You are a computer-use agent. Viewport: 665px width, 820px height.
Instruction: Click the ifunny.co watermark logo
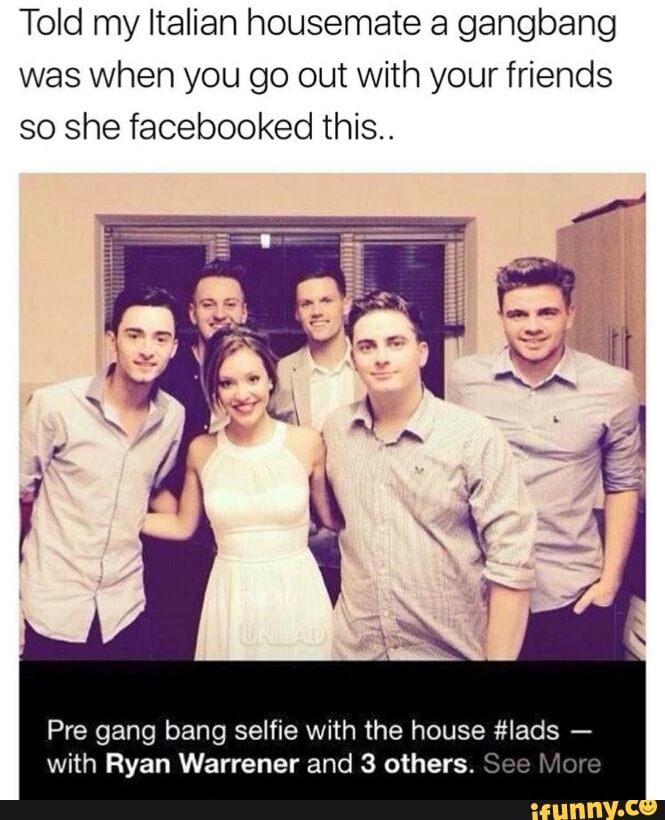(595, 810)
